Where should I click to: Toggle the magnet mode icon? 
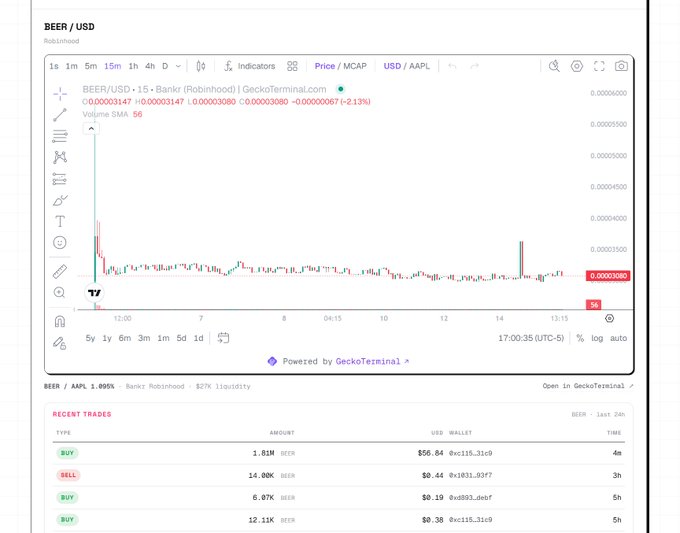click(x=60, y=321)
